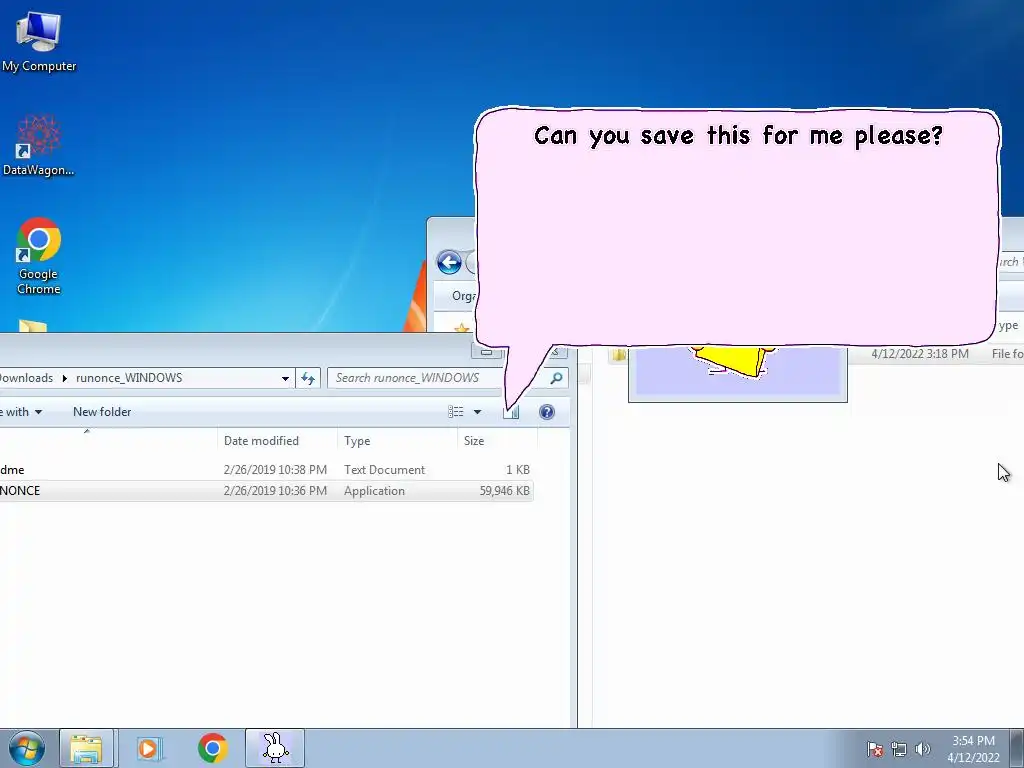Click the 2/26/2019 10:38 PM date cell
The image size is (1024, 768).
275,470
